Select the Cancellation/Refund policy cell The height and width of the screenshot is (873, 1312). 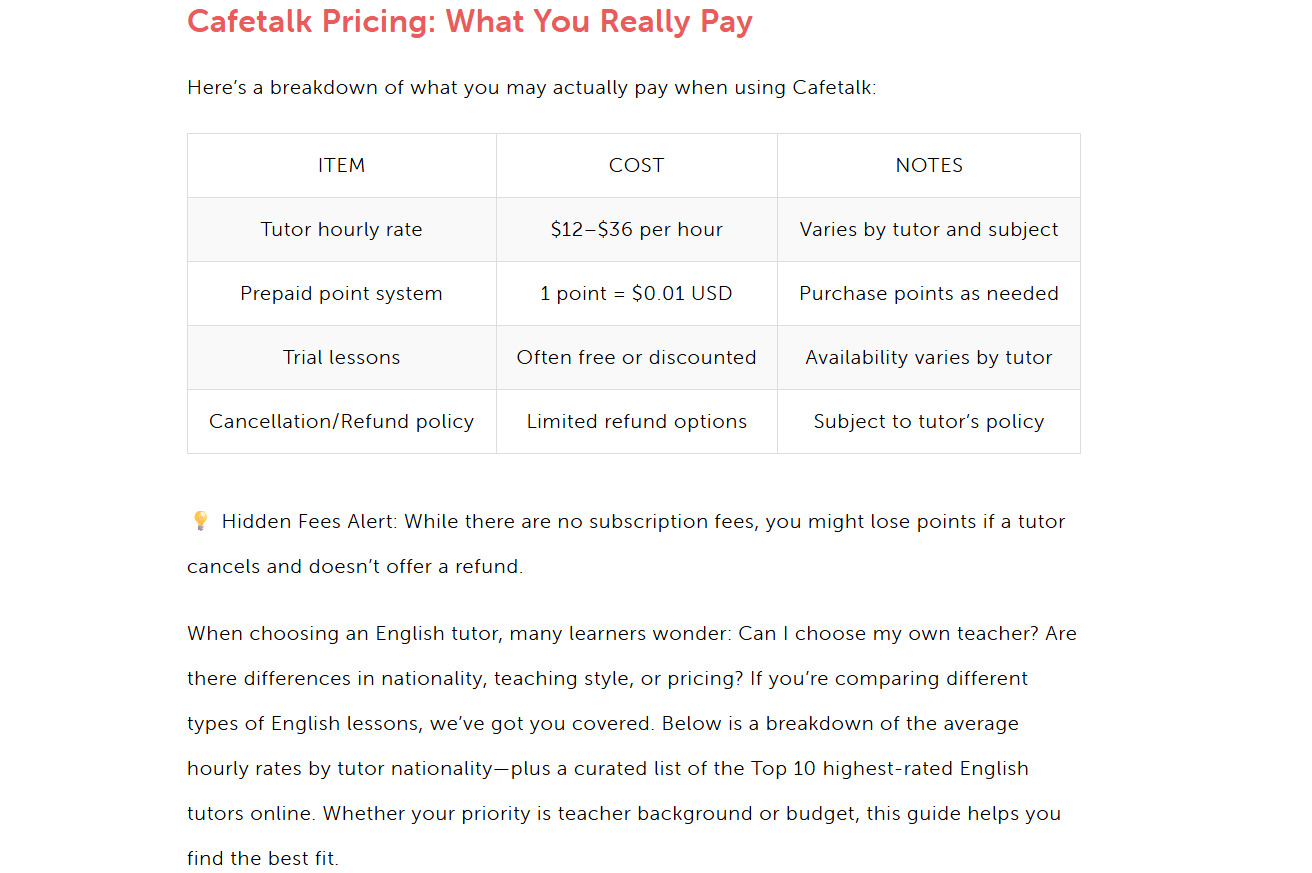341,422
